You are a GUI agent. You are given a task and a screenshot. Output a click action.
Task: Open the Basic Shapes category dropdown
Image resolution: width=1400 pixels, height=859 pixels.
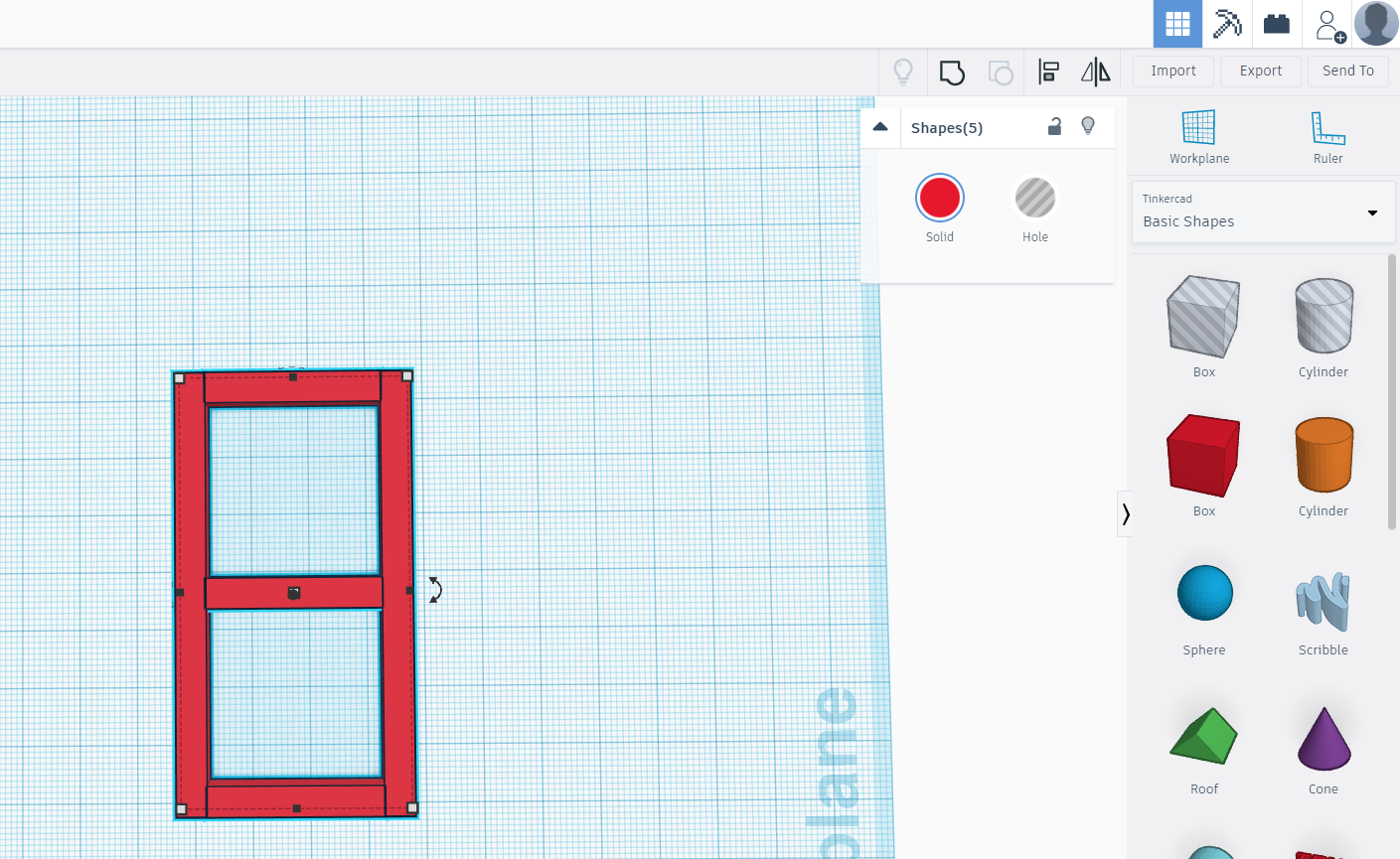tap(1372, 212)
